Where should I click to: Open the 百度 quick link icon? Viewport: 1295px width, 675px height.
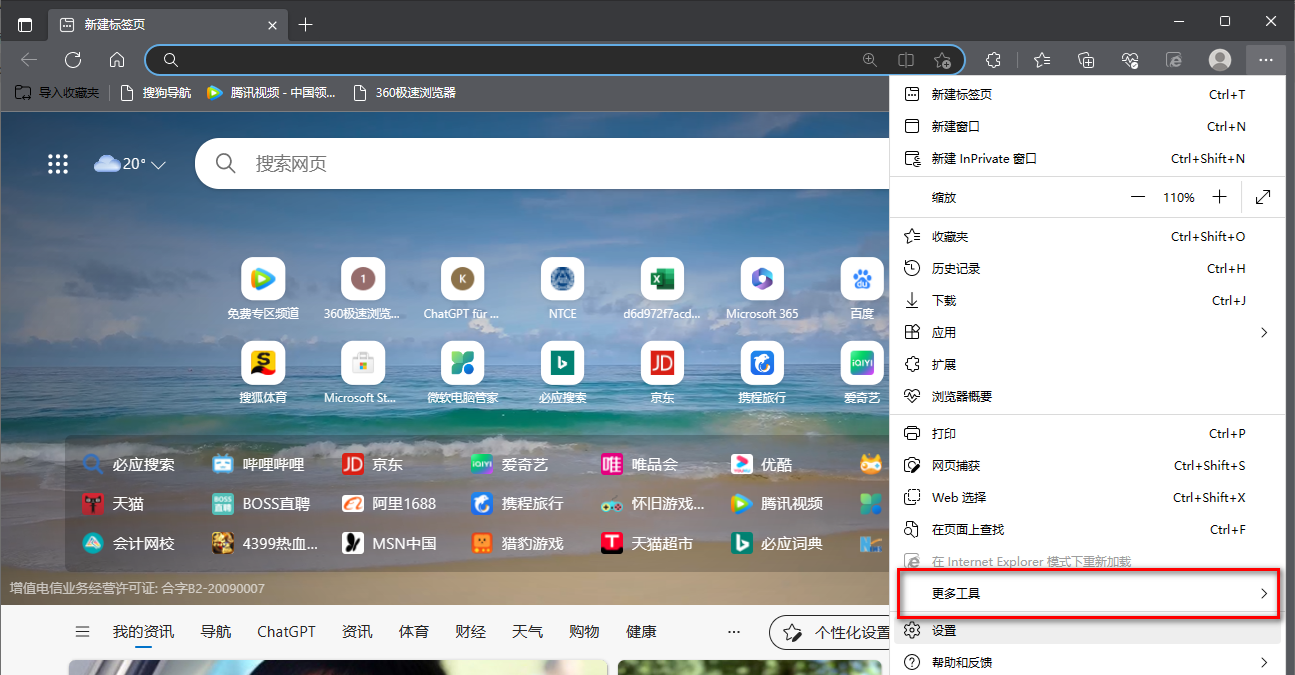861,280
